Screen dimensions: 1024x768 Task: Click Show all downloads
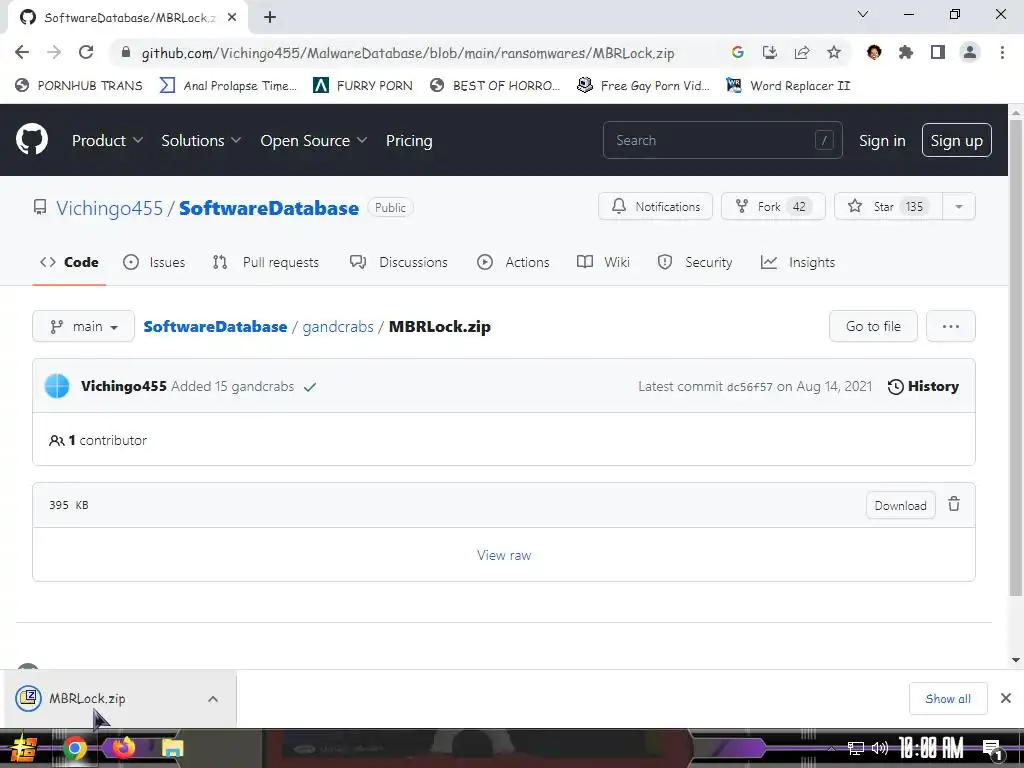pos(948,699)
